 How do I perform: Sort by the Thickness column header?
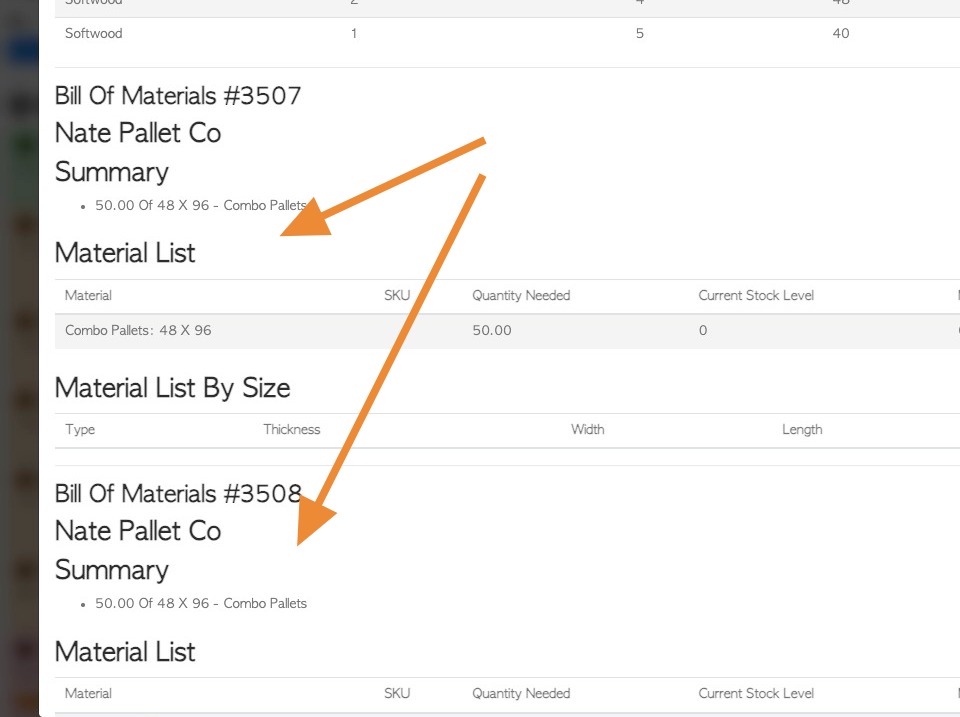click(x=291, y=429)
